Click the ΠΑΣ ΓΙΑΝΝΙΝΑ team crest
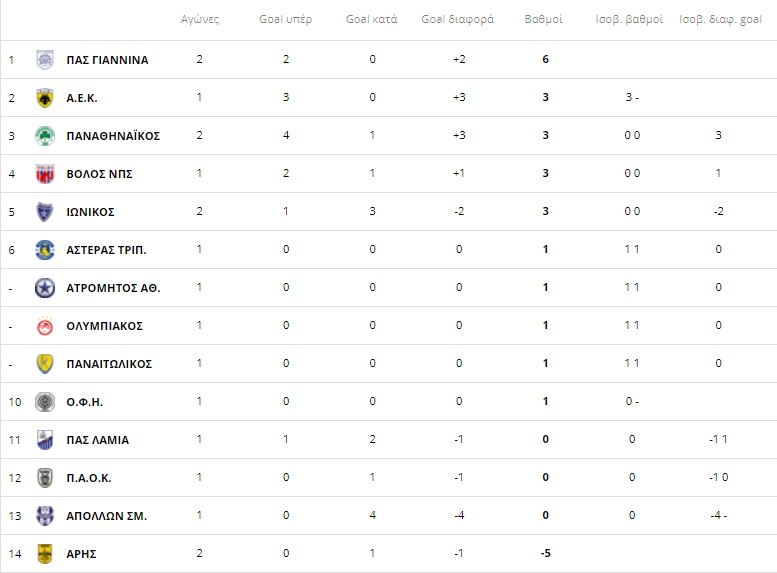Viewport: 777px width, 573px height. 45,59
